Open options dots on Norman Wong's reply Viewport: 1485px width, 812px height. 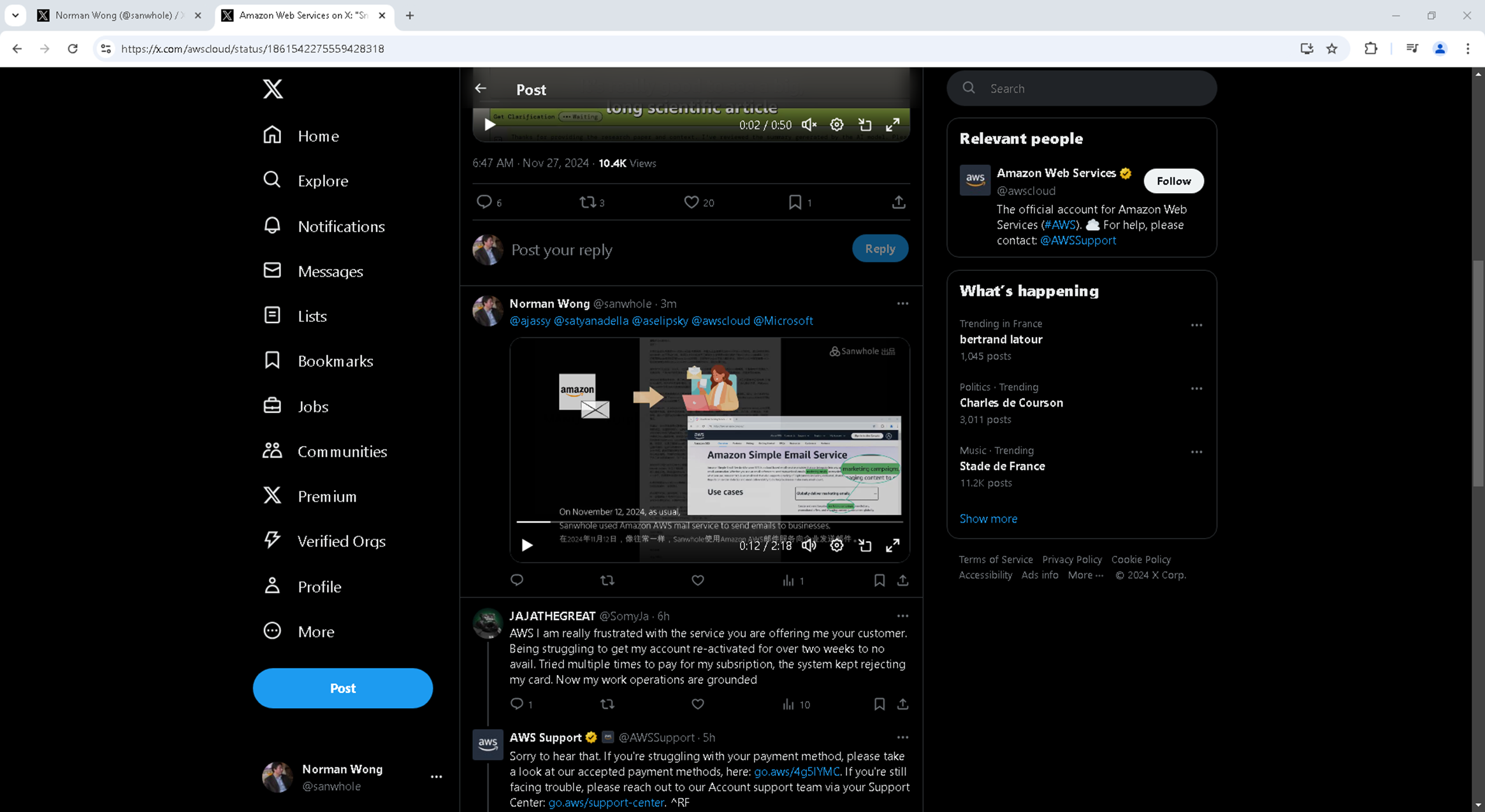(x=902, y=303)
